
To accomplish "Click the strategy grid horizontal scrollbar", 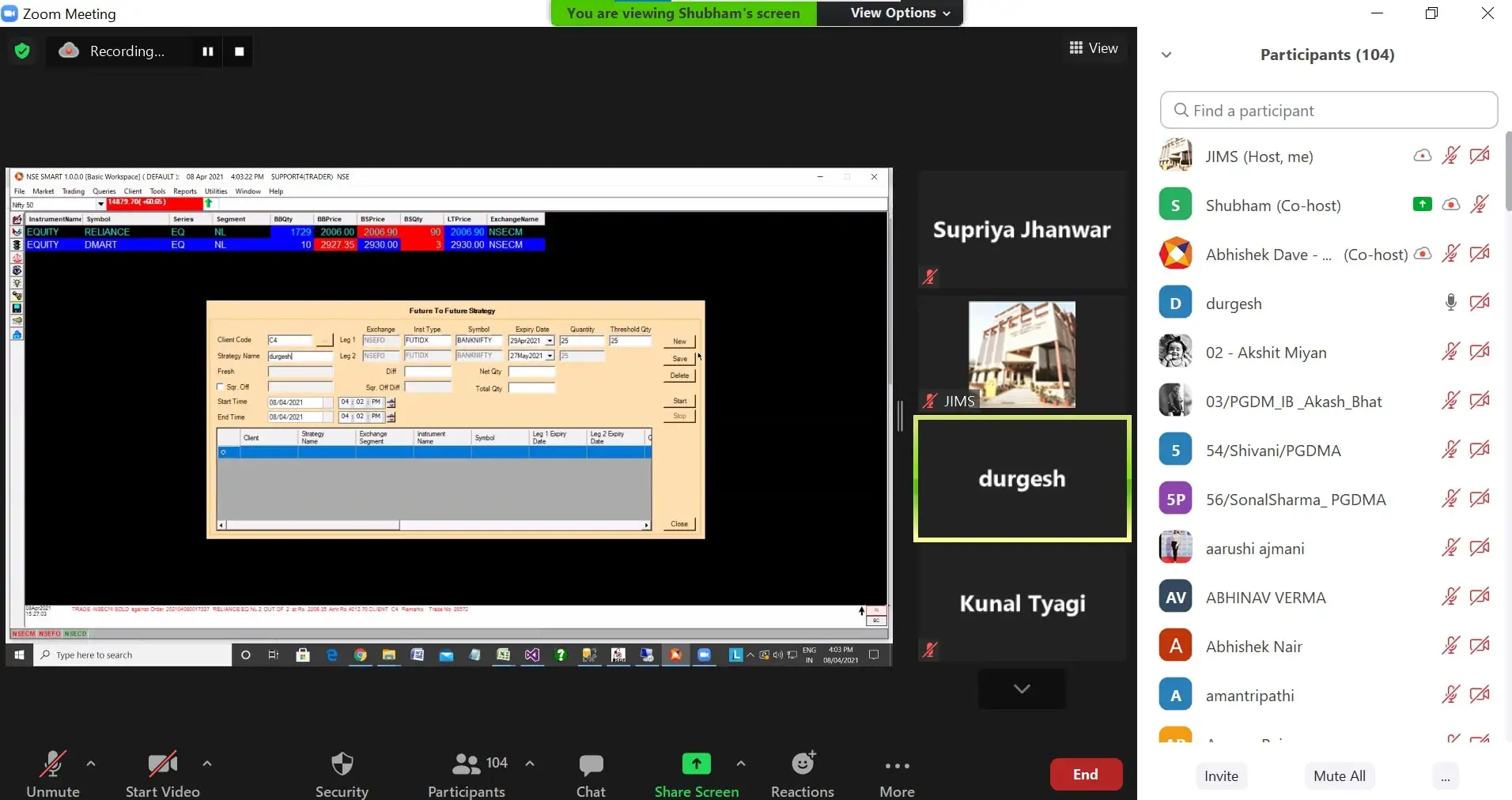I will 433,525.
